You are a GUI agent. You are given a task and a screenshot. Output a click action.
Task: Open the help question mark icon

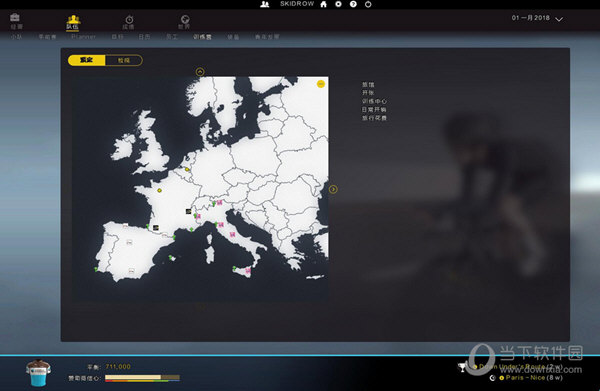pos(353,4)
